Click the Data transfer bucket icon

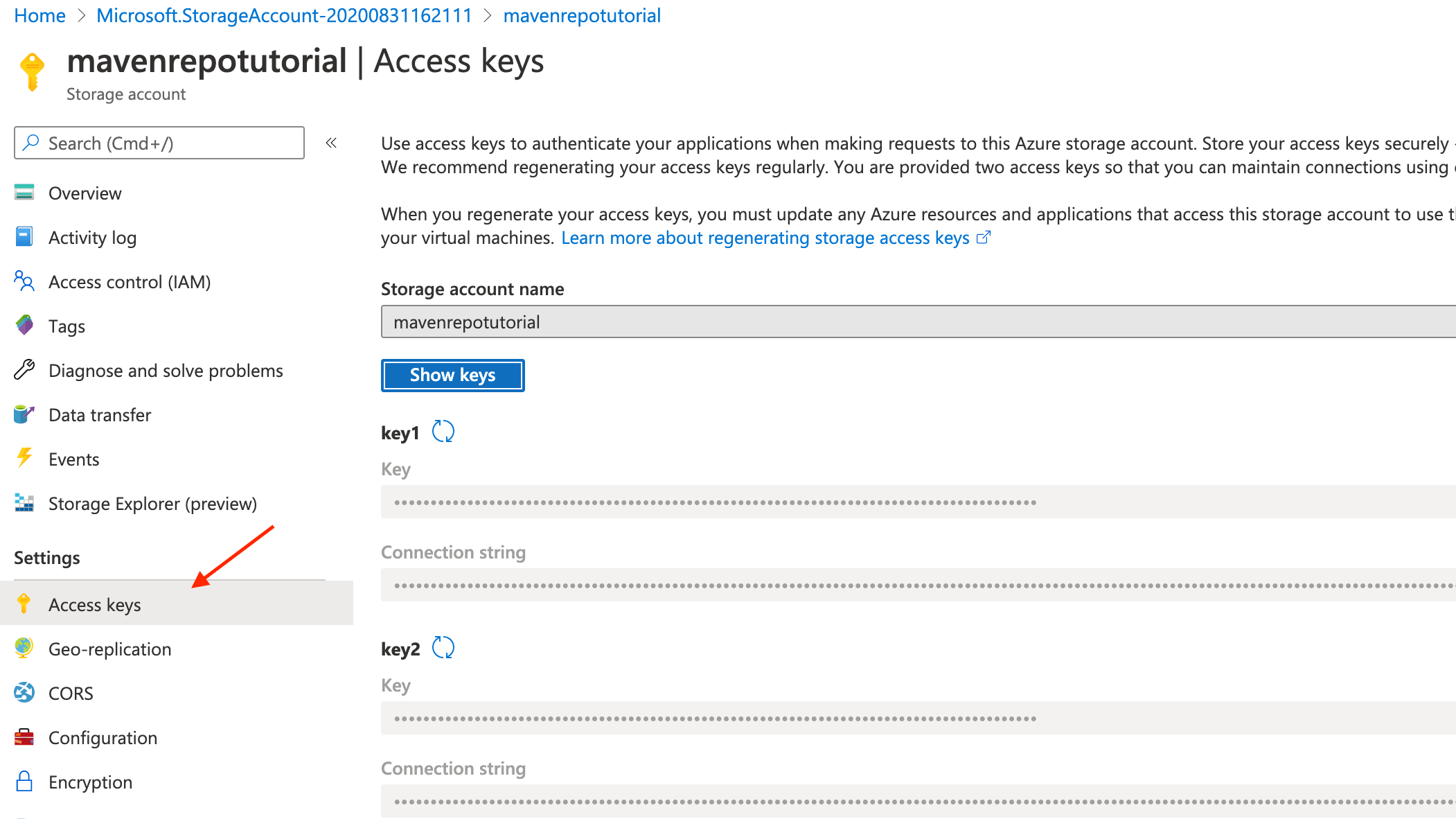24,414
